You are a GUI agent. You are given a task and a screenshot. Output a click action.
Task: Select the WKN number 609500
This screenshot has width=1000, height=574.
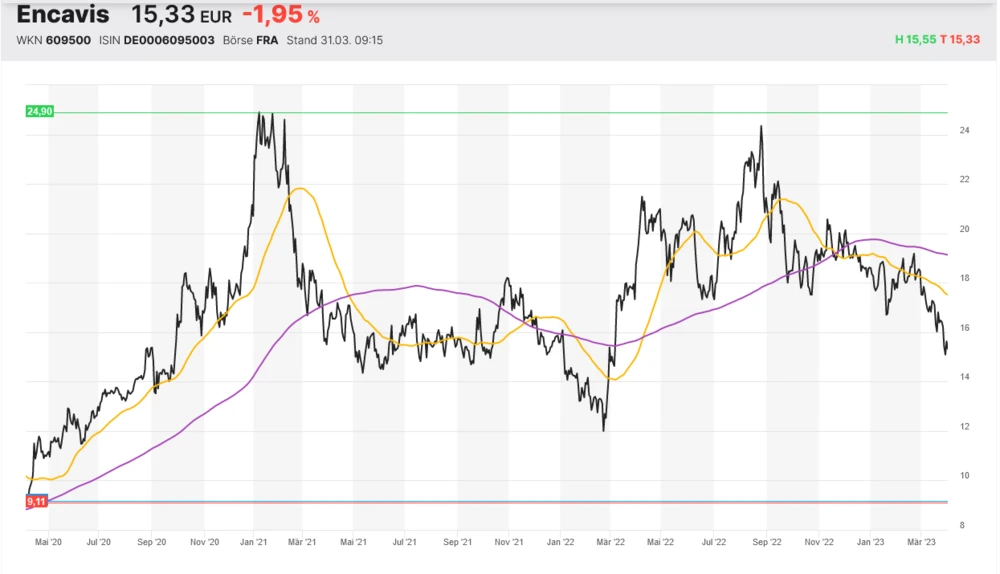pos(71,40)
